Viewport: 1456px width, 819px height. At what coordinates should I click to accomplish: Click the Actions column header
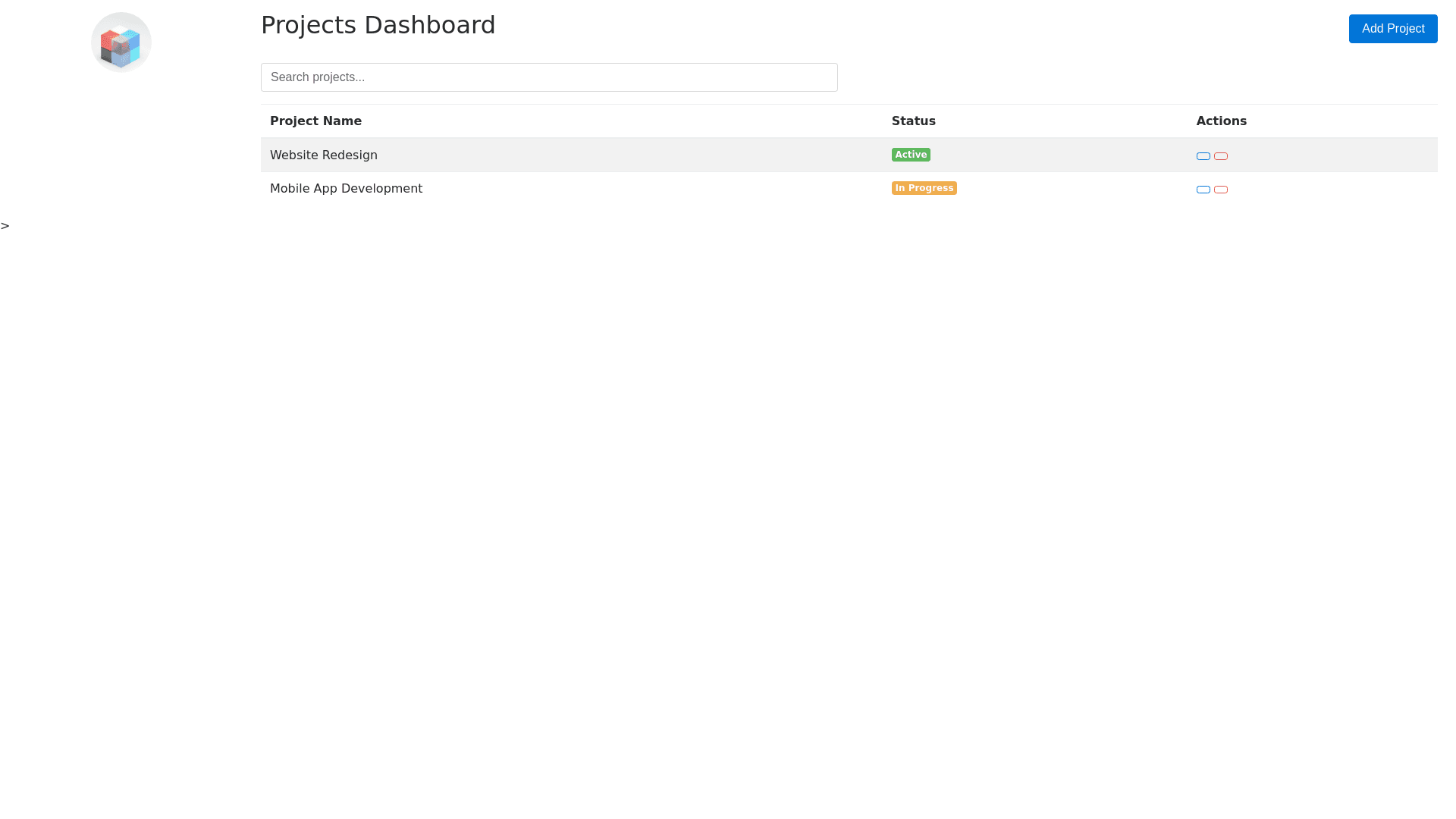pyautogui.click(x=1221, y=121)
